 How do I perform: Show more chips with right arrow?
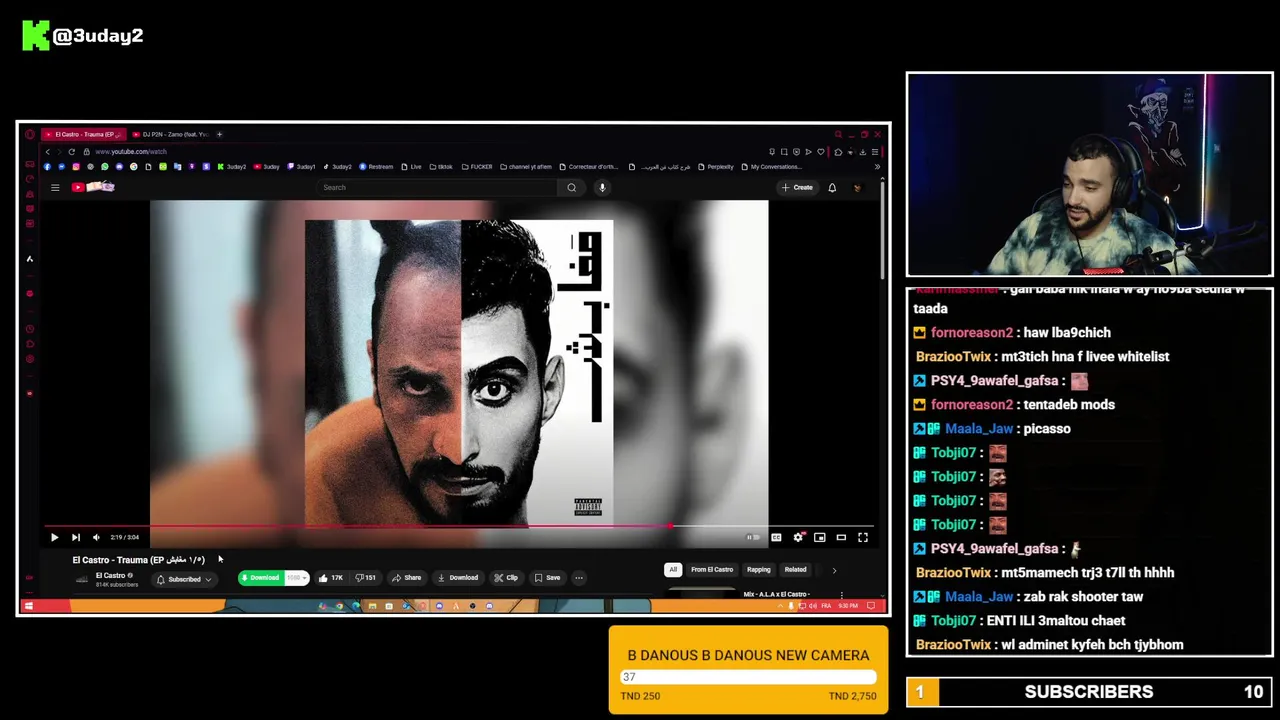pyautogui.click(x=834, y=570)
